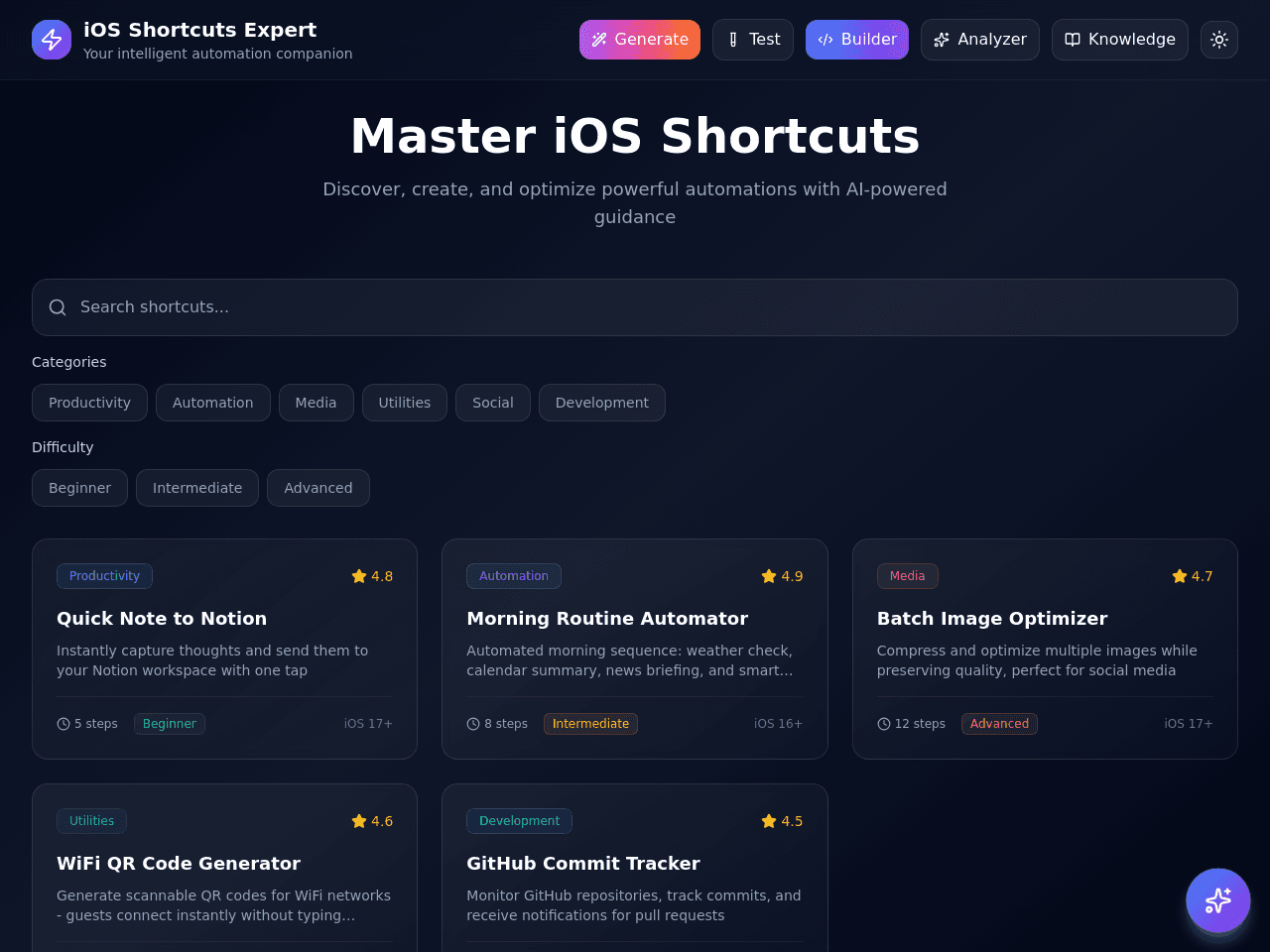Viewport: 1270px width, 952px height.
Task: Click the Categories label
Action: (68, 362)
